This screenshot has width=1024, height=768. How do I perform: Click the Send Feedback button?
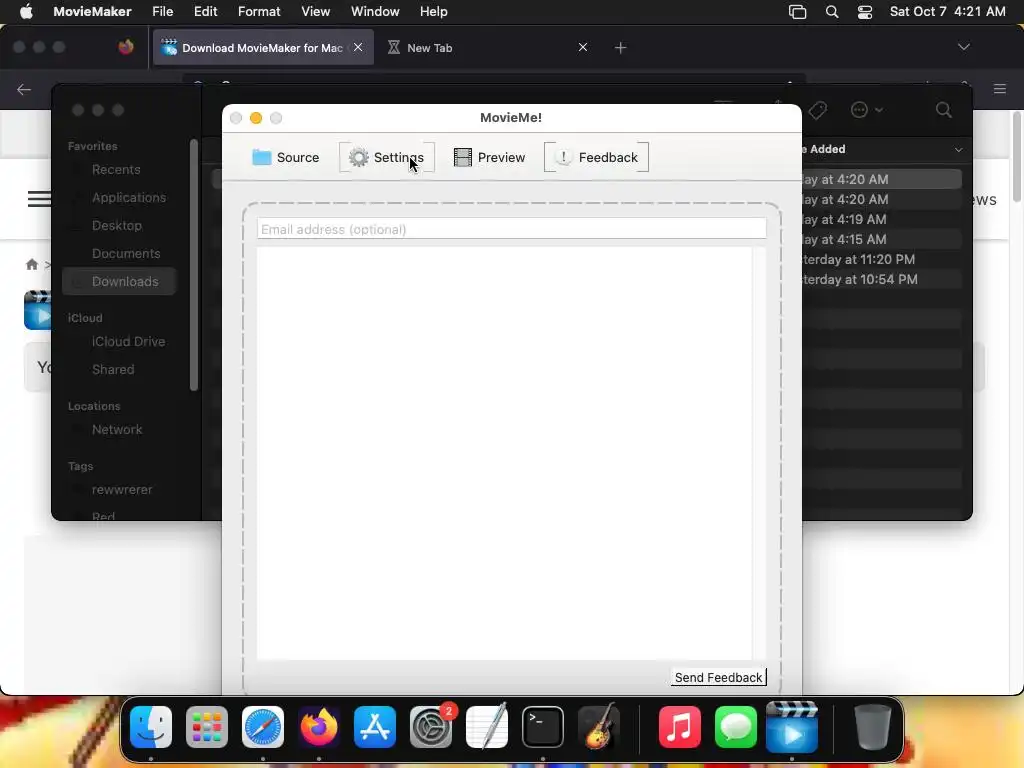click(718, 677)
